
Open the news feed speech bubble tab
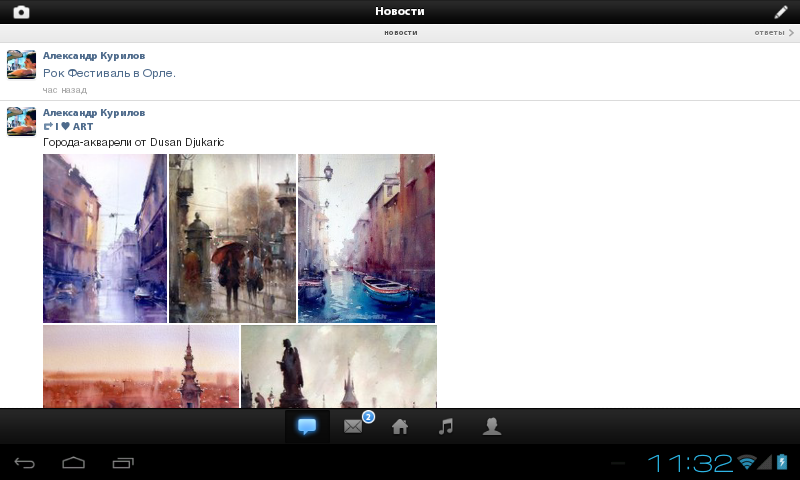coord(307,426)
